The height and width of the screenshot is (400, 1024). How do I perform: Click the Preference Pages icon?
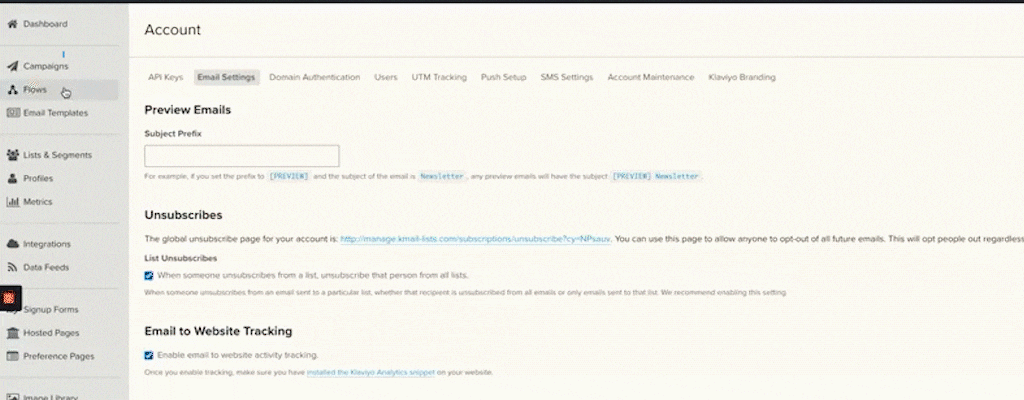(12, 356)
